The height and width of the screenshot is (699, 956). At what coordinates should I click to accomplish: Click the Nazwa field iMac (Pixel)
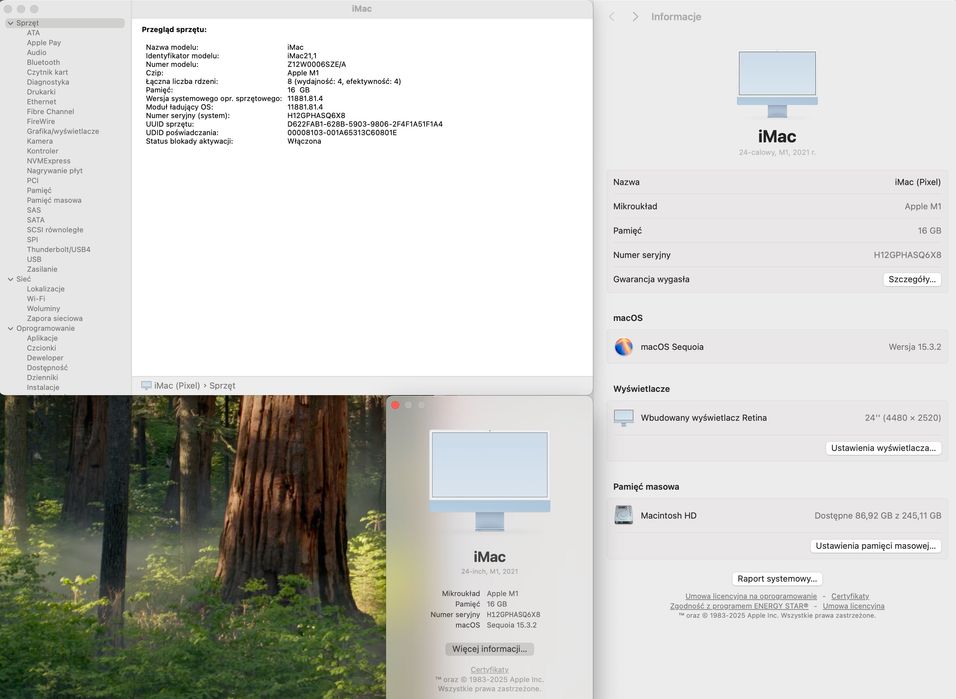coord(917,182)
